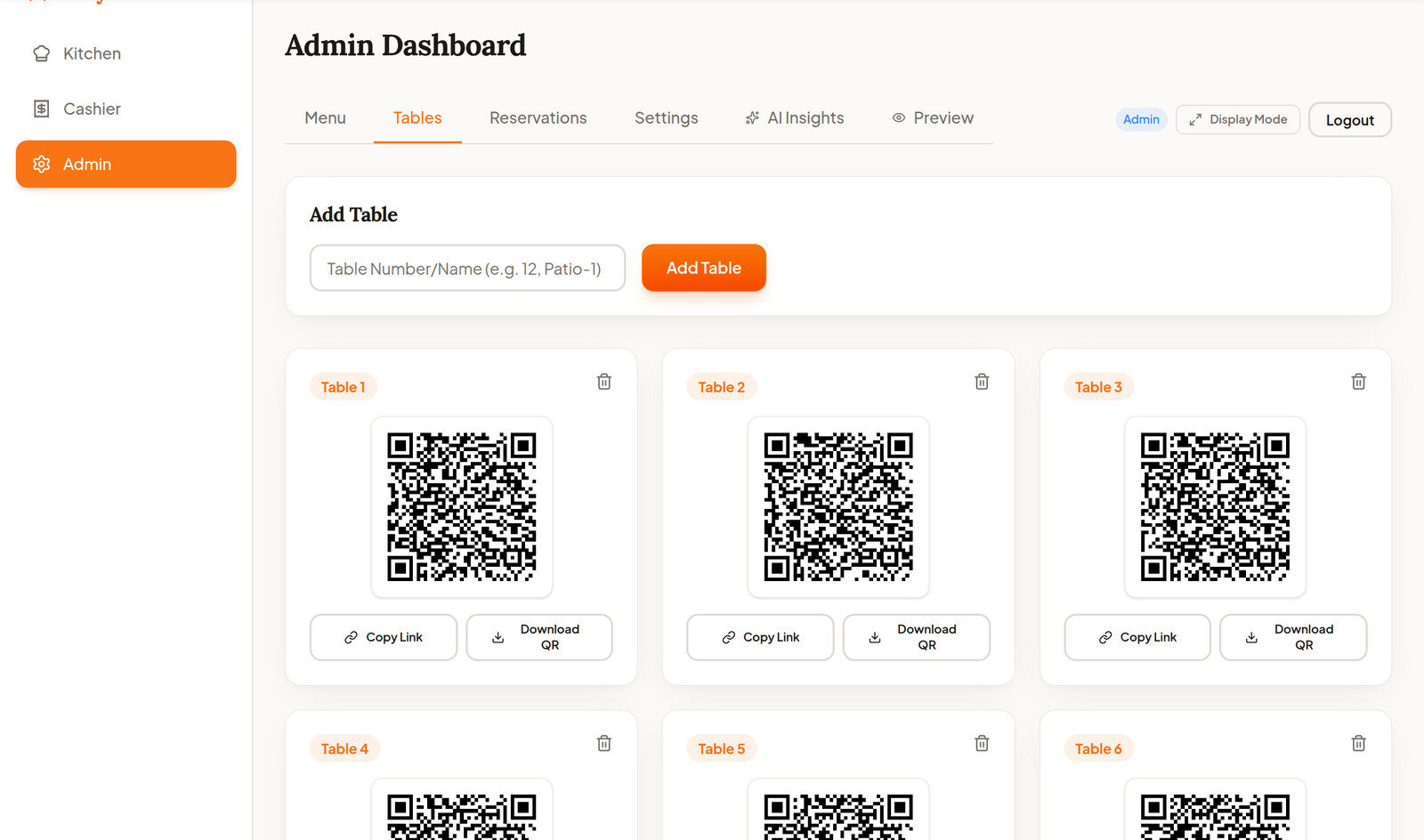The width and height of the screenshot is (1424, 840).
Task: Download QR for Table 2
Action: pos(917,637)
